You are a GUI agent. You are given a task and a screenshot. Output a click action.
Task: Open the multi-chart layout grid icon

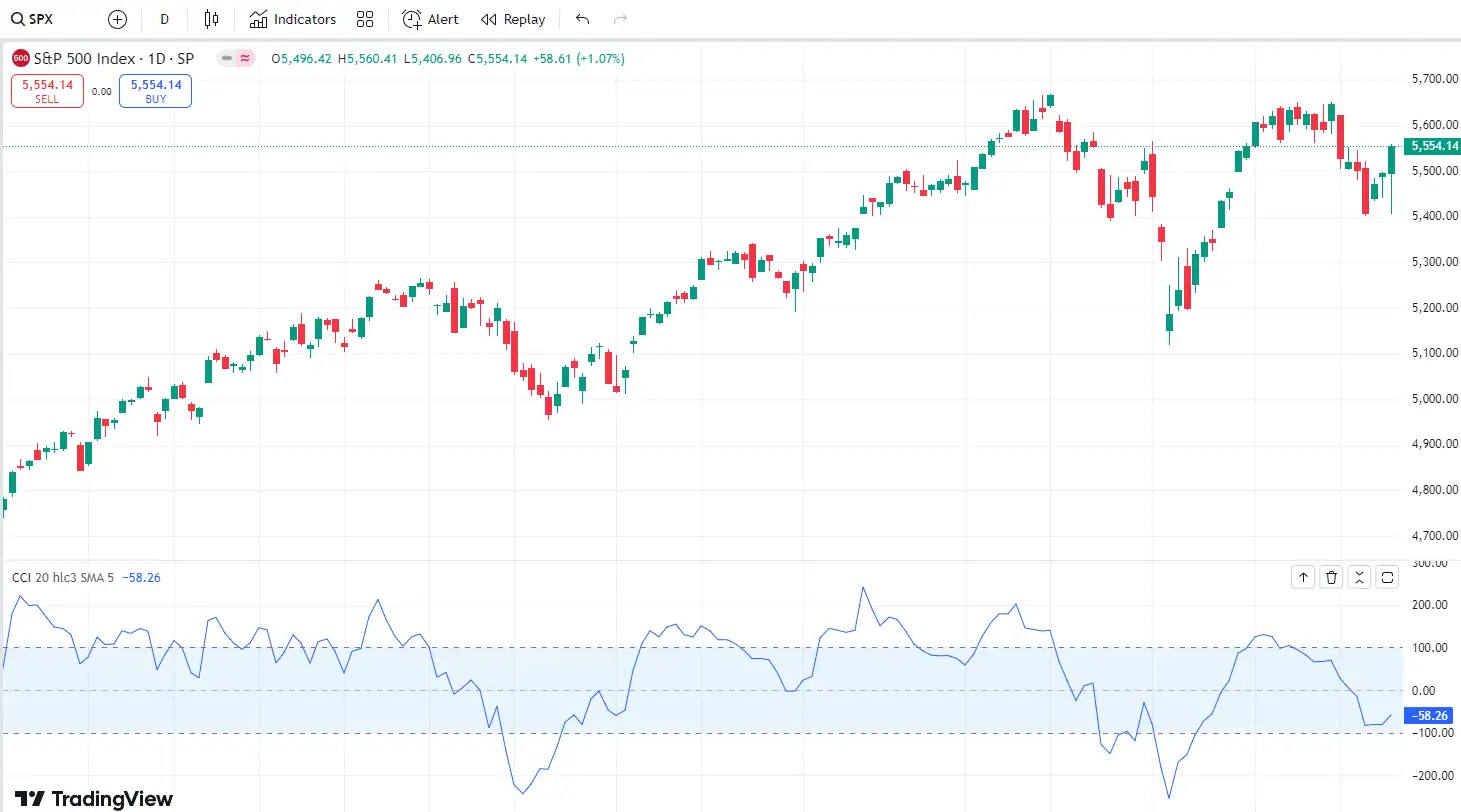364,18
